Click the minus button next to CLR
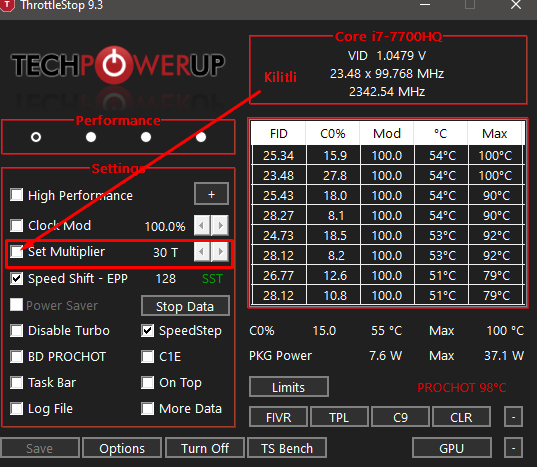 tap(513, 417)
